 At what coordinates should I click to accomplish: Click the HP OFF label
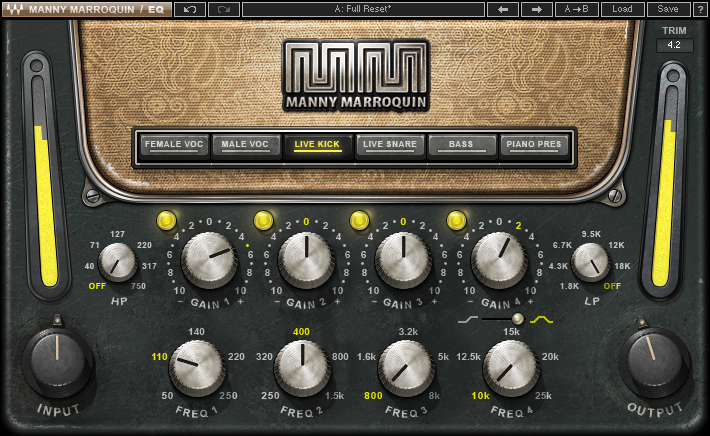pyautogui.click(x=97, y=286)
